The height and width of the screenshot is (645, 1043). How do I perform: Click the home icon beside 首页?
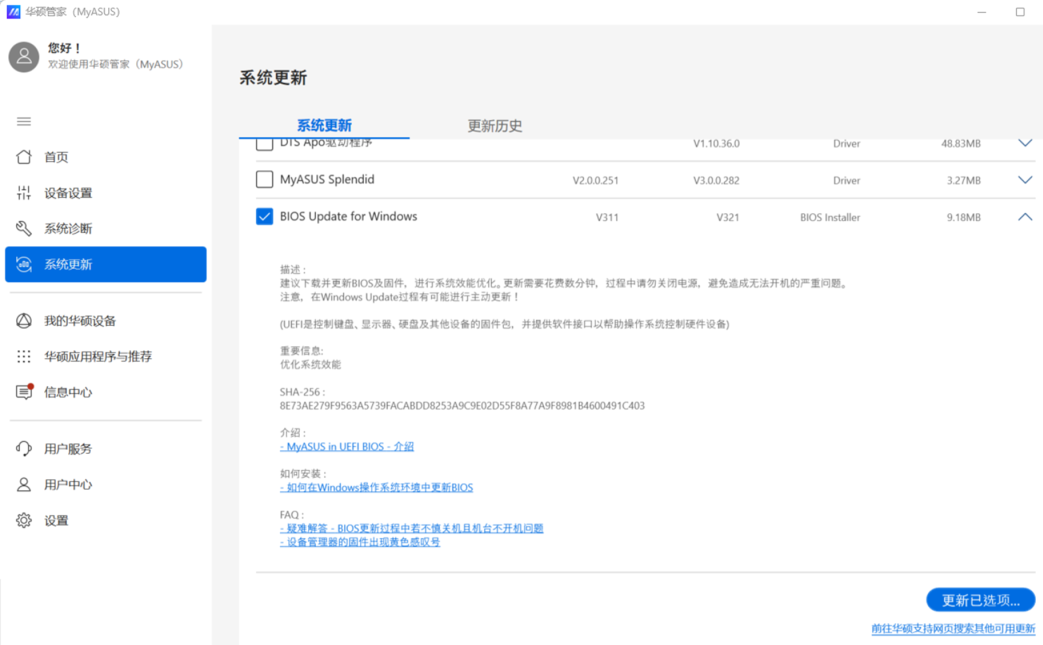(x=24, y=157)
